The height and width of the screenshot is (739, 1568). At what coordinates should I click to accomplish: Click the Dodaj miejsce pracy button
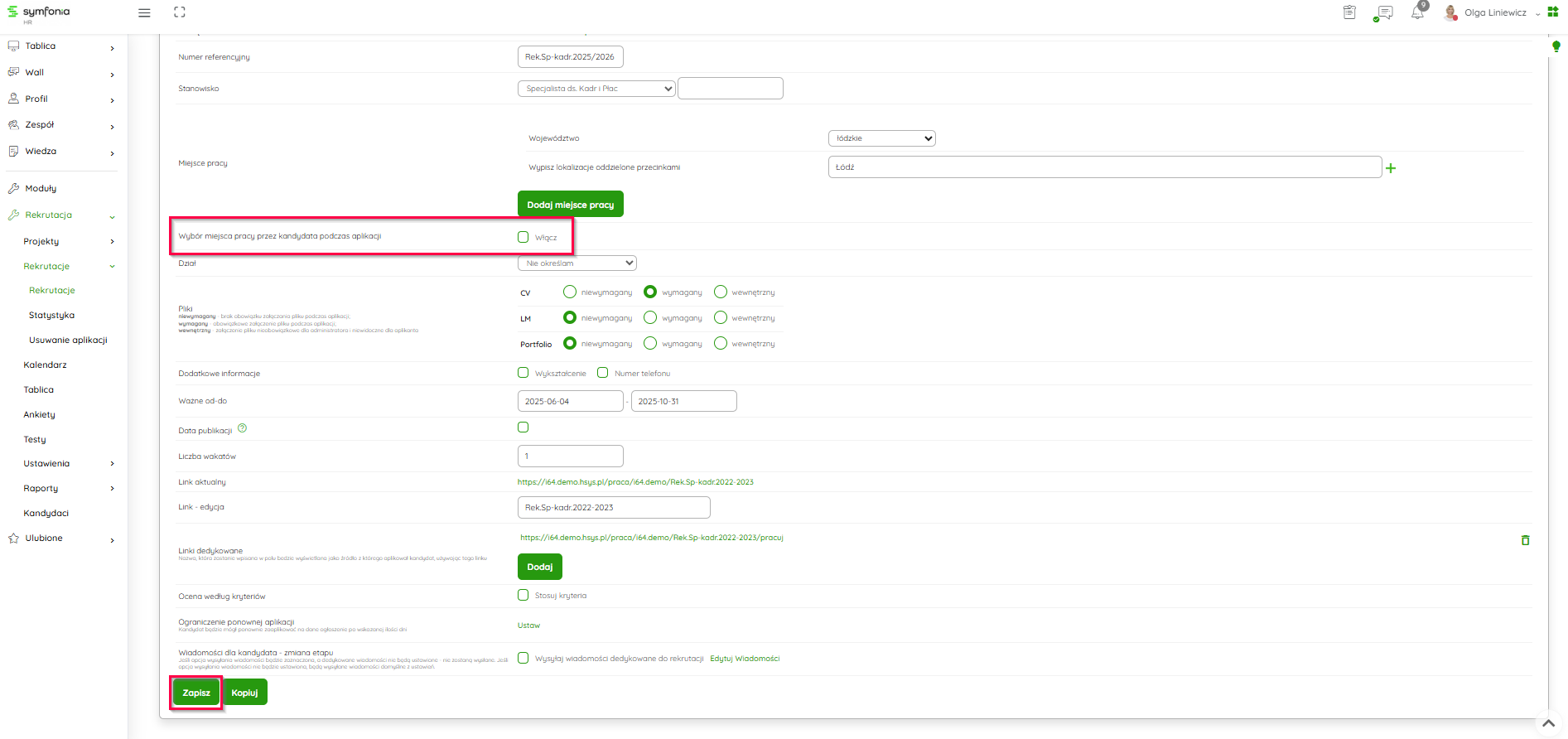tap(570, 205)
